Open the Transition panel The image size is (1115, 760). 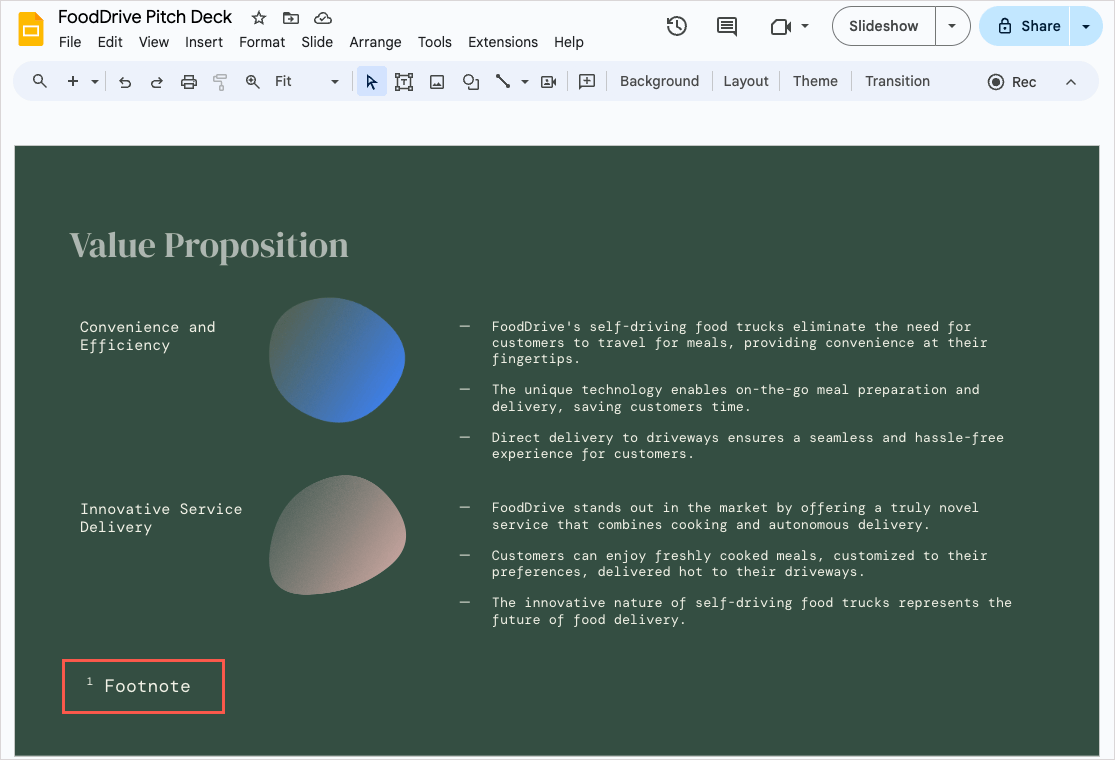click(x=897, y=81)
